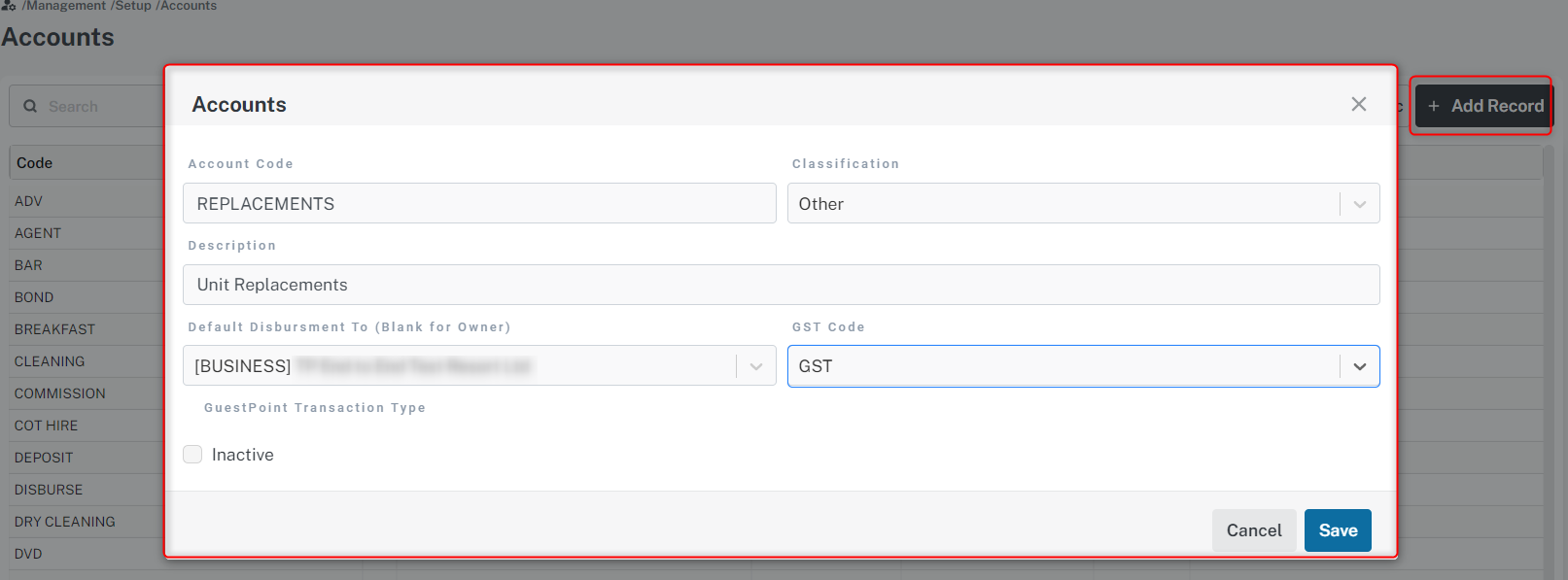Click the Save button
The image size is (1568, 580).
coord(1337,530)
